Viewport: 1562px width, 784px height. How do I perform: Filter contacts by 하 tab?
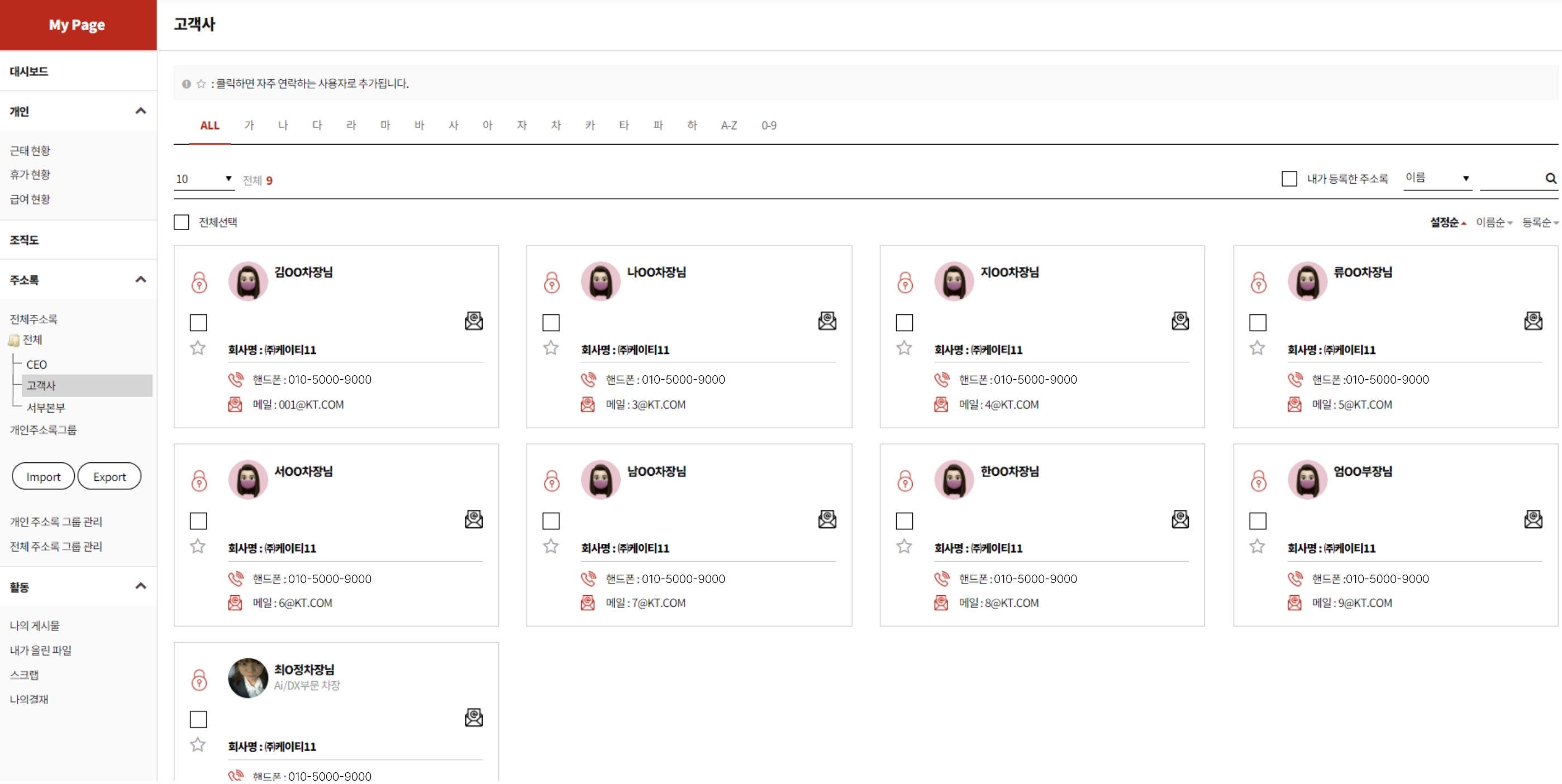click(x=692, y=126)
